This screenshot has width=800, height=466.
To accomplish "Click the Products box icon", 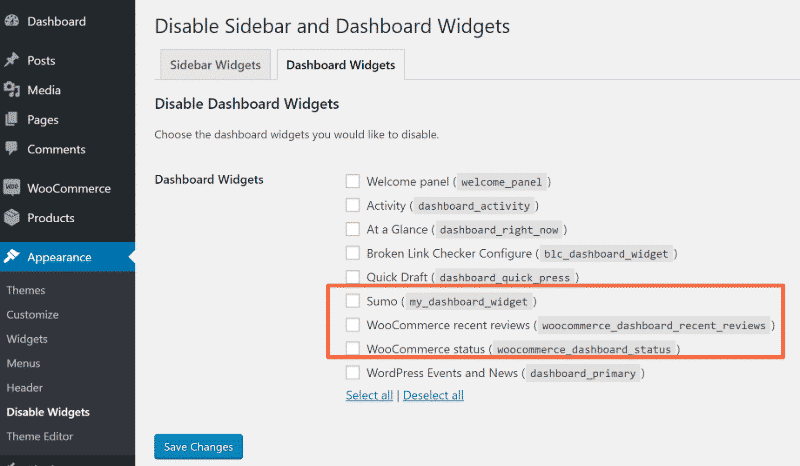I will coord(12,218).
